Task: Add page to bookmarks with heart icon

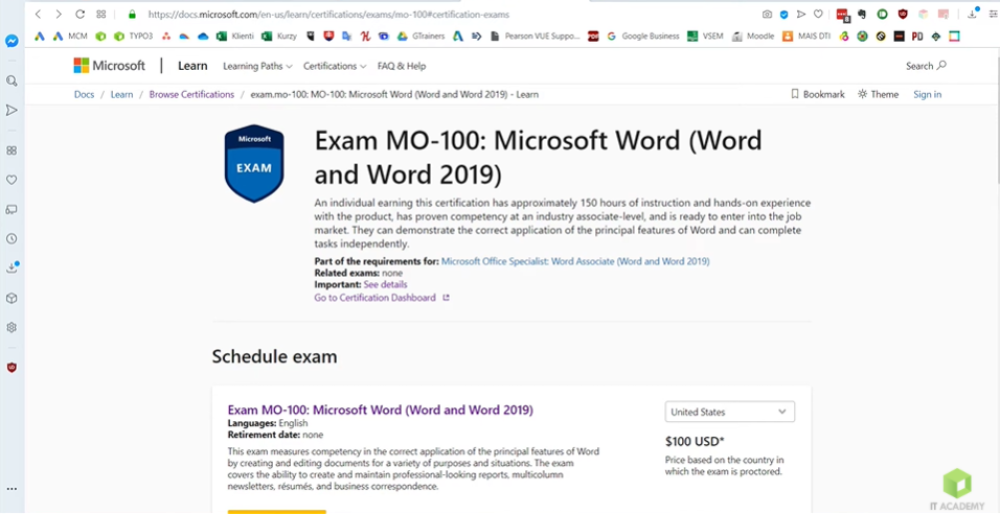Action: (817, 14)
